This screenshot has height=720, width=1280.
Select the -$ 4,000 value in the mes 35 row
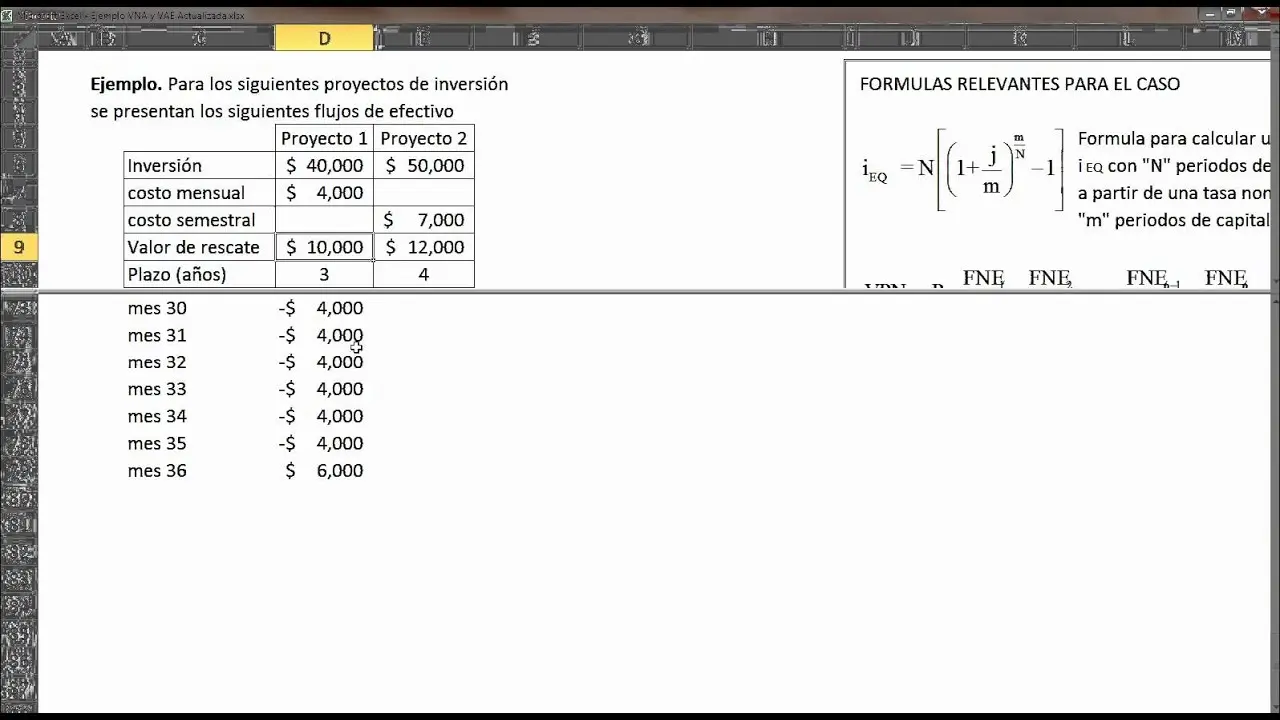pyautogui.click(x=321, y=443)
